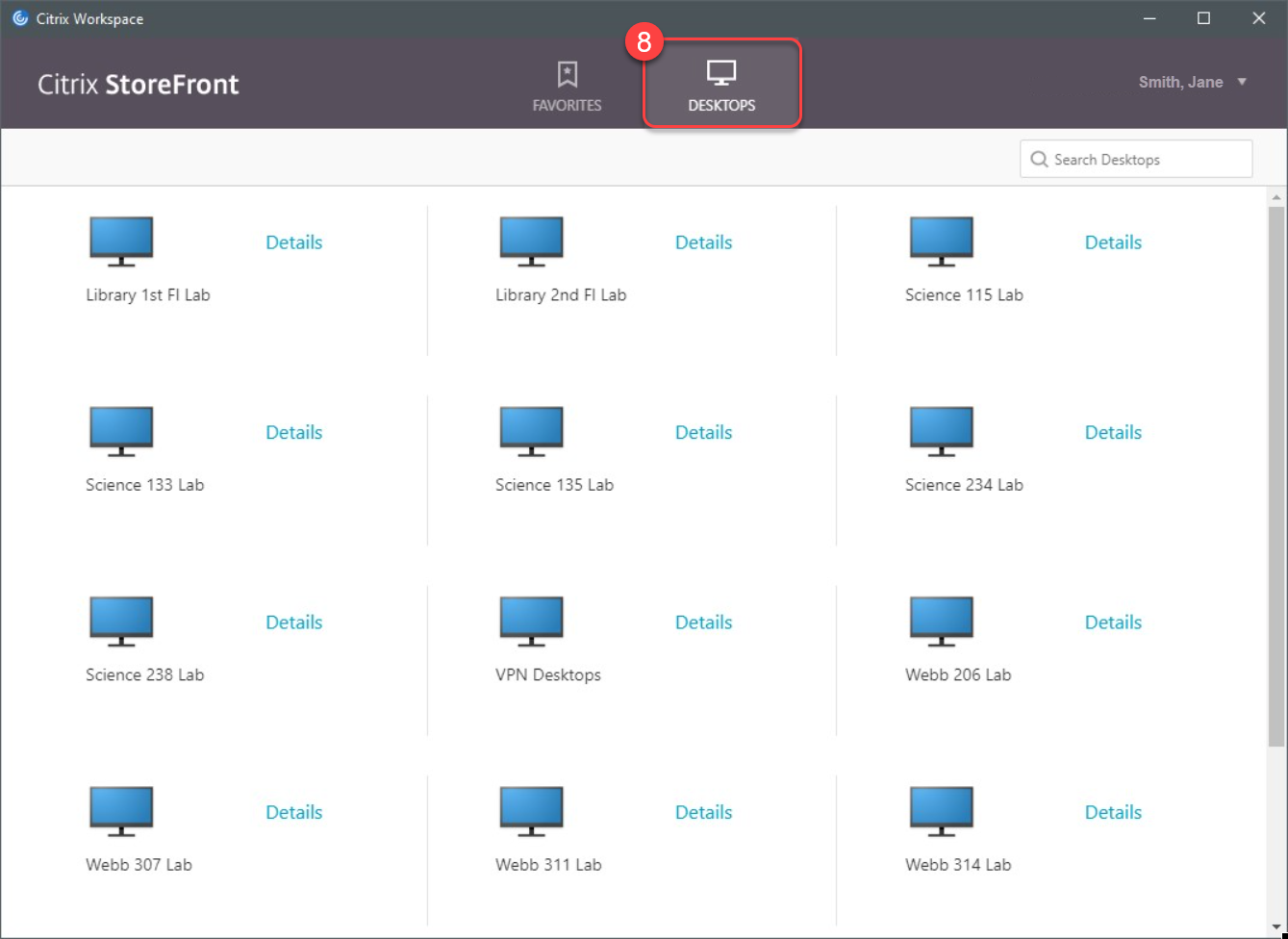Show Details for Webb 311 Lab
The image size is (1288, 939).
[703, 812]
